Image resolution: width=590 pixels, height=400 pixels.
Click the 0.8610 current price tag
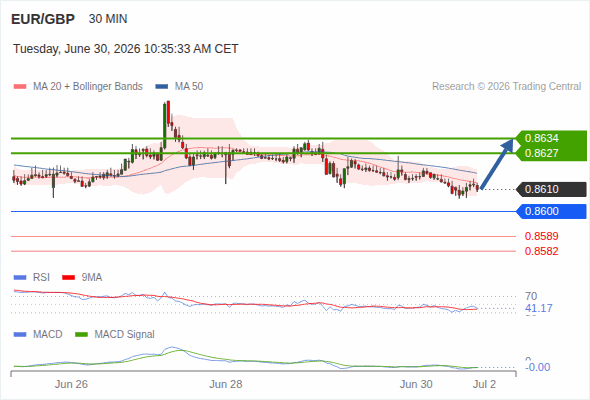click(552, 189)
